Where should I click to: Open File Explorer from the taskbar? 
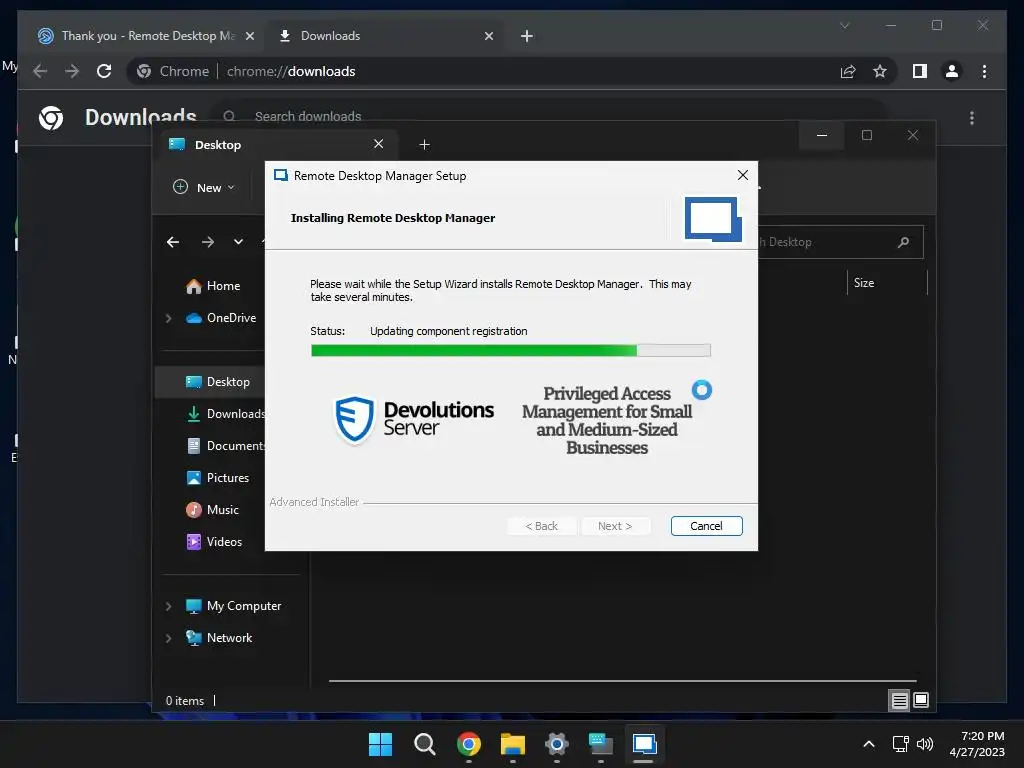point(513,744)
